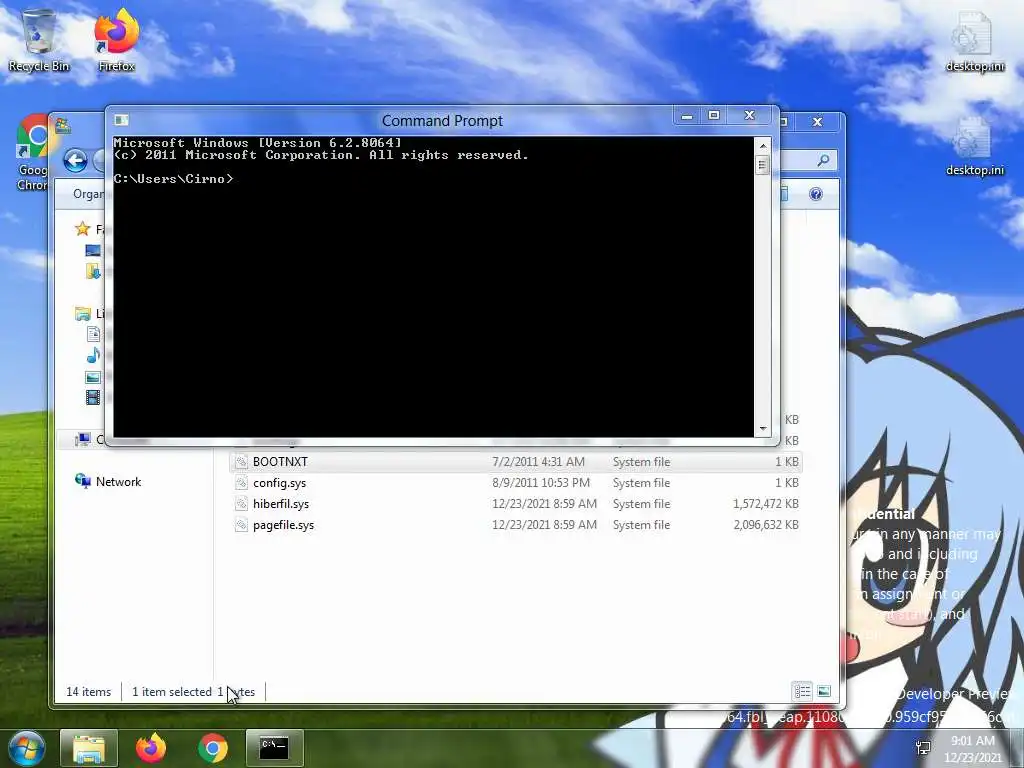Open File Explorer from the taskbar
The image size is (1024, 768).
pos(89,748)
